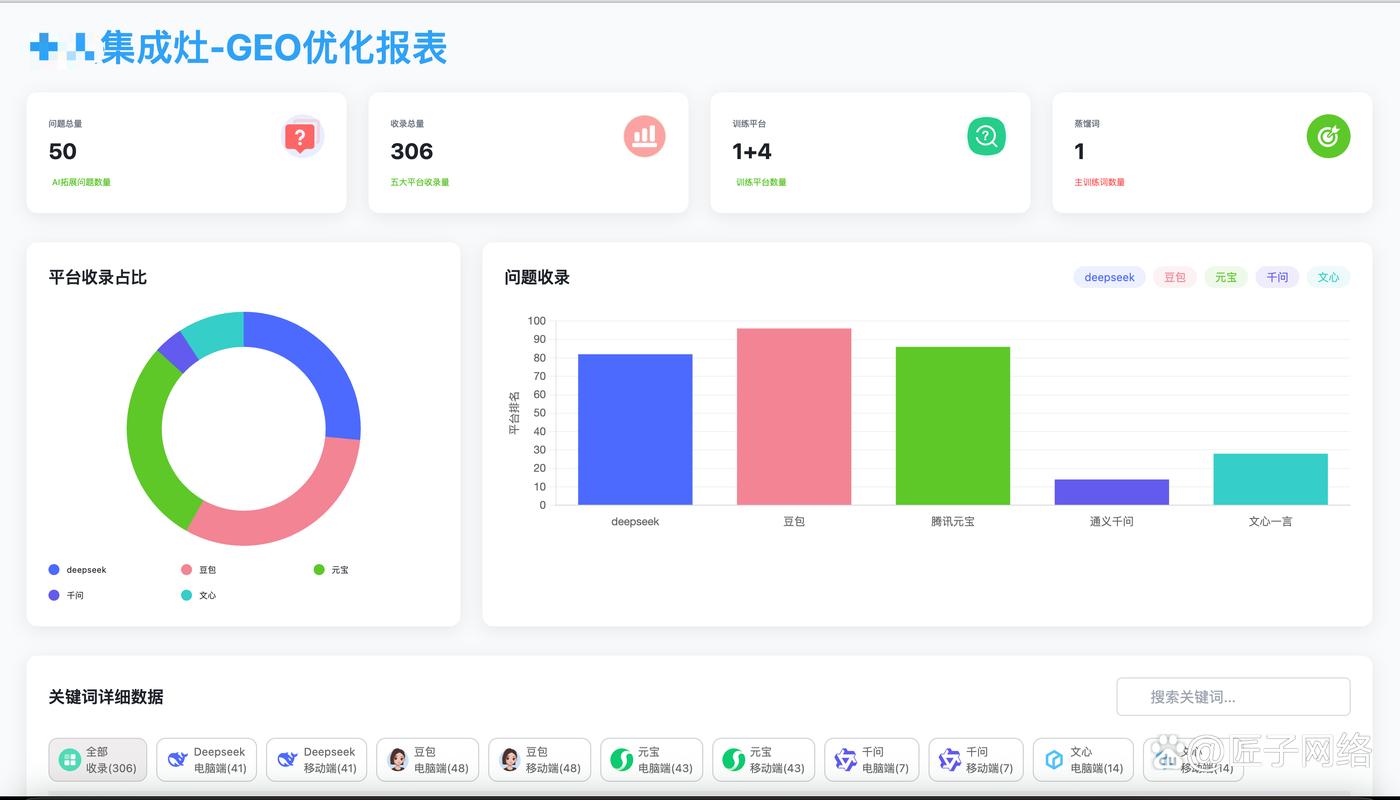The height and width of the screenshot is (800, 1400).
Task: Click the 文心 filter chip in 问题收录 panel
Action: click(1328, 277)
